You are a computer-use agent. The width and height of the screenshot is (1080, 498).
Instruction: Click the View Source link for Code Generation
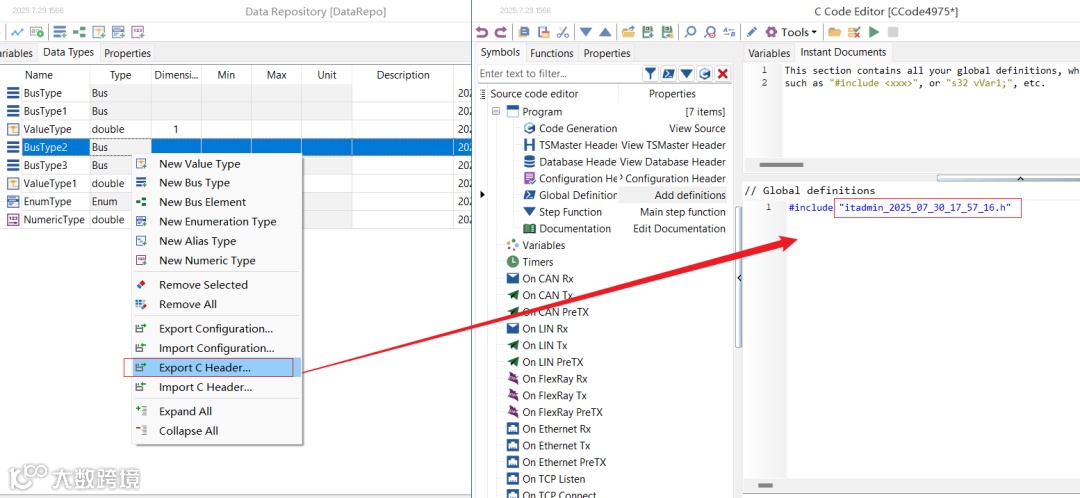697,128
